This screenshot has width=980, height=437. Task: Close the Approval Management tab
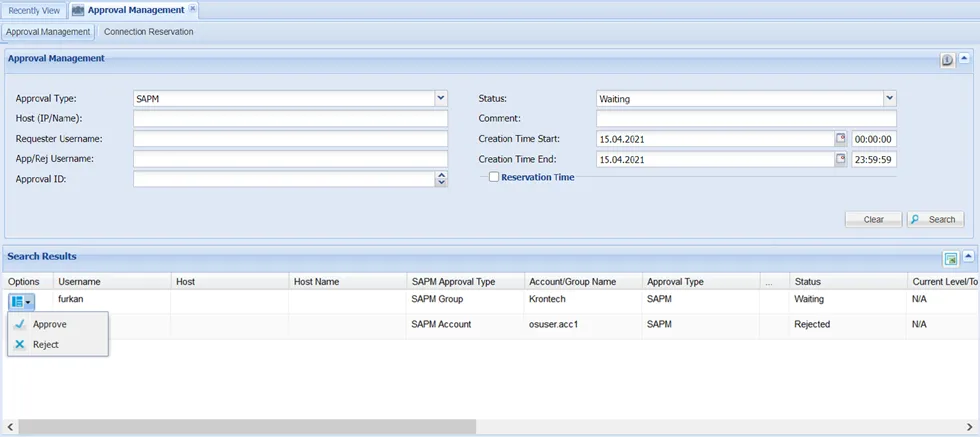click(192, 9)
